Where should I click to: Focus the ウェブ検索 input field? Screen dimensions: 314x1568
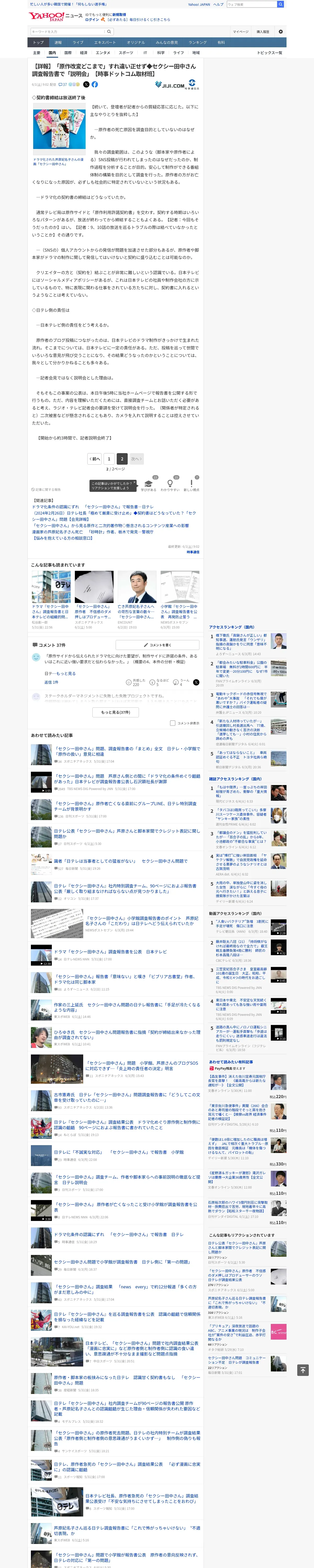tap(252, 4)
